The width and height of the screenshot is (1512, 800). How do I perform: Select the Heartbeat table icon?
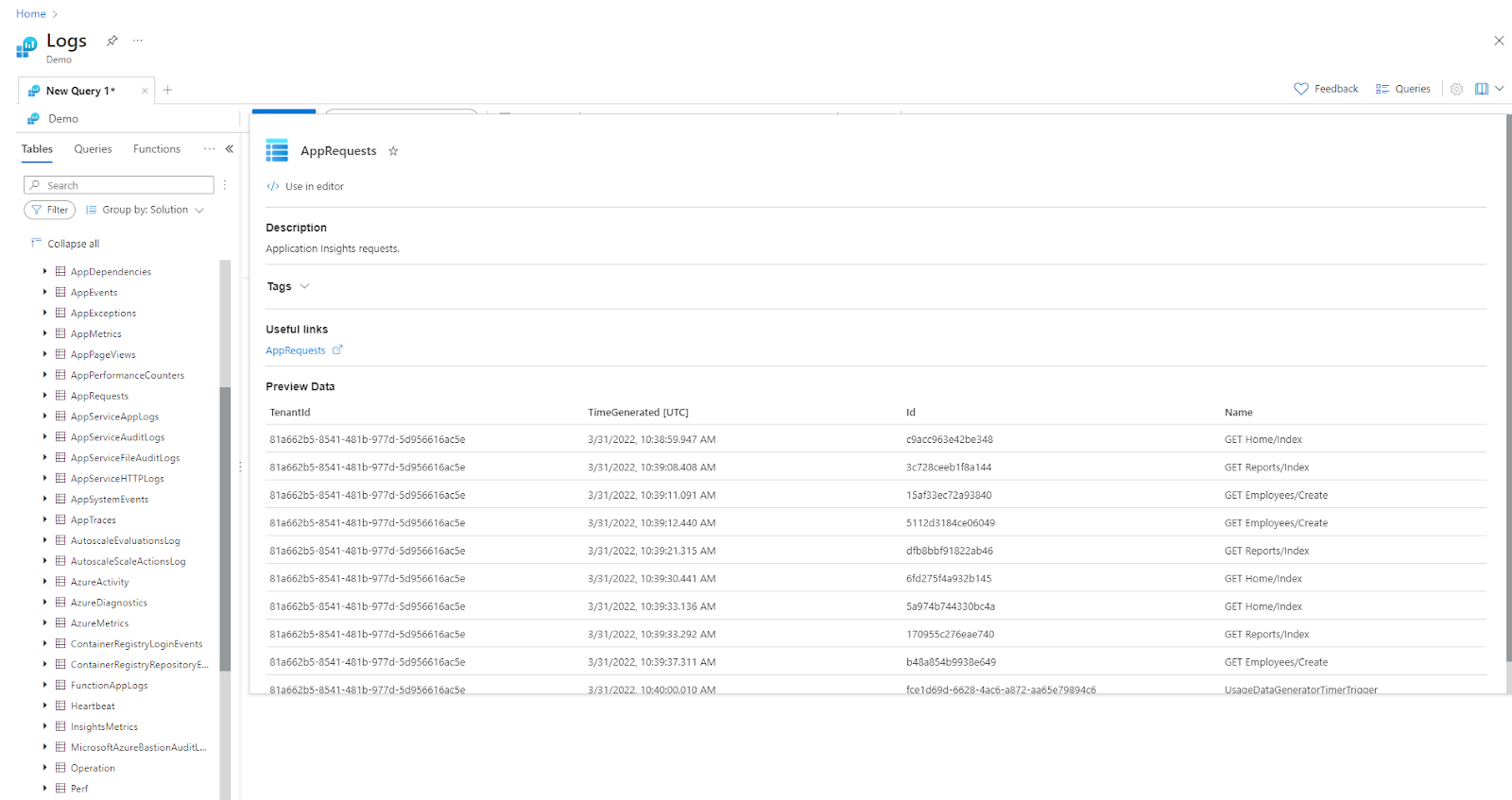coord(60,706)
